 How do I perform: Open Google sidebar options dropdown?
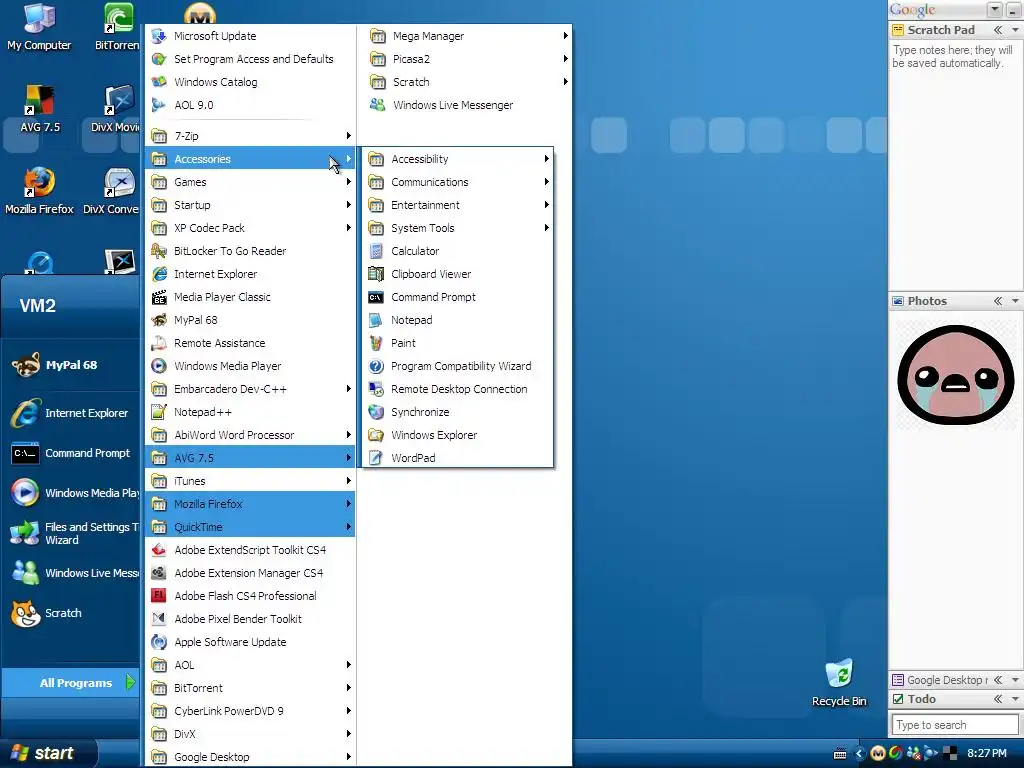pos(995,10)
